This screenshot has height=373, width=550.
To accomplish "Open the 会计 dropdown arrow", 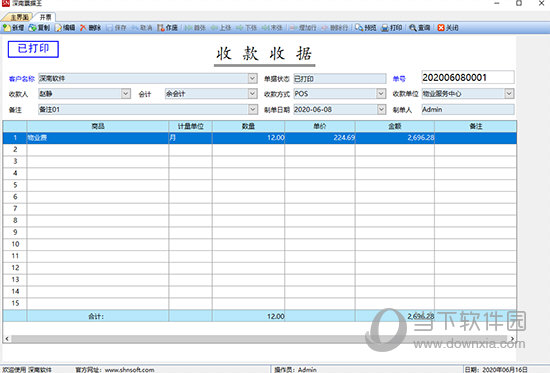I will 253,94.
